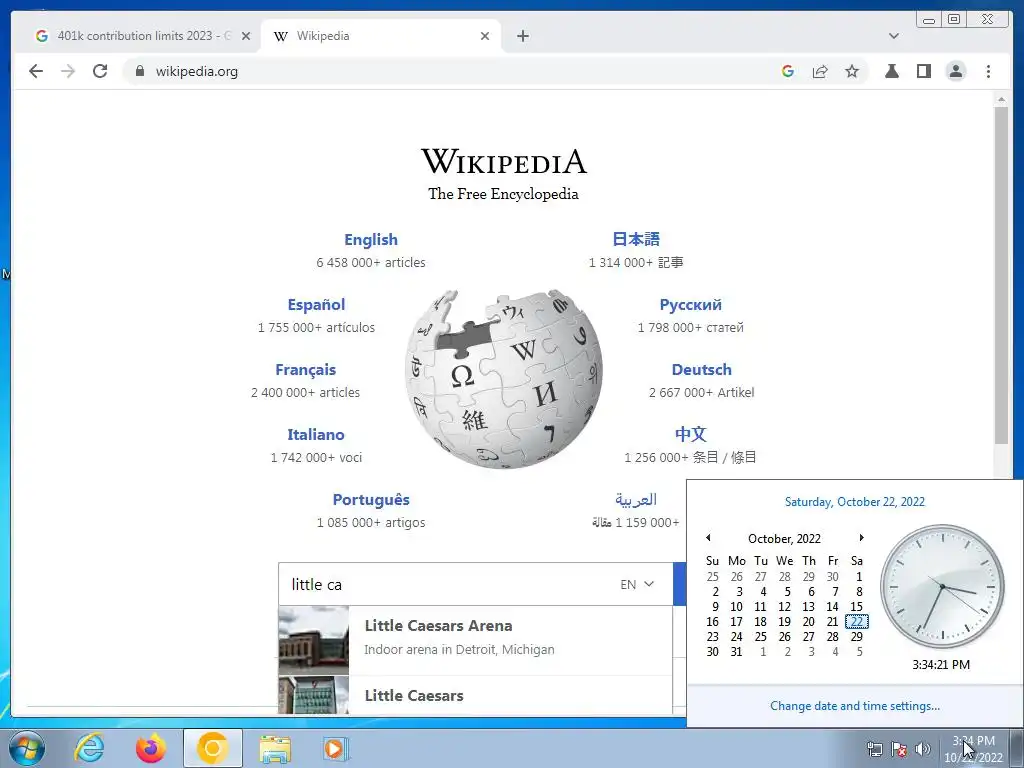The height and width of the screenshot is (768, 1024).
Task: Launch Internet Explorer from taskbar
Action: pos(89,748)
